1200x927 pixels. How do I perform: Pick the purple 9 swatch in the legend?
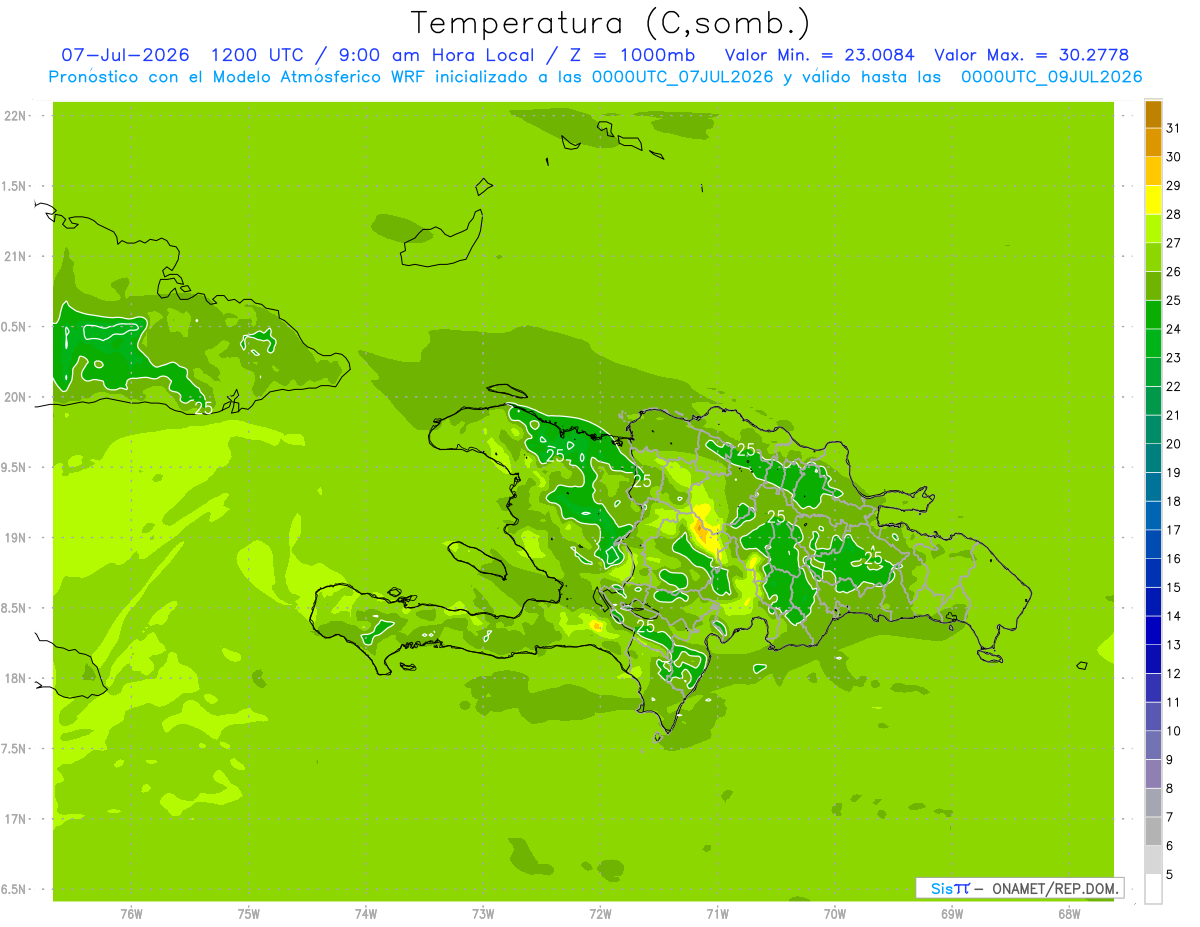(x=1153, y=745)
